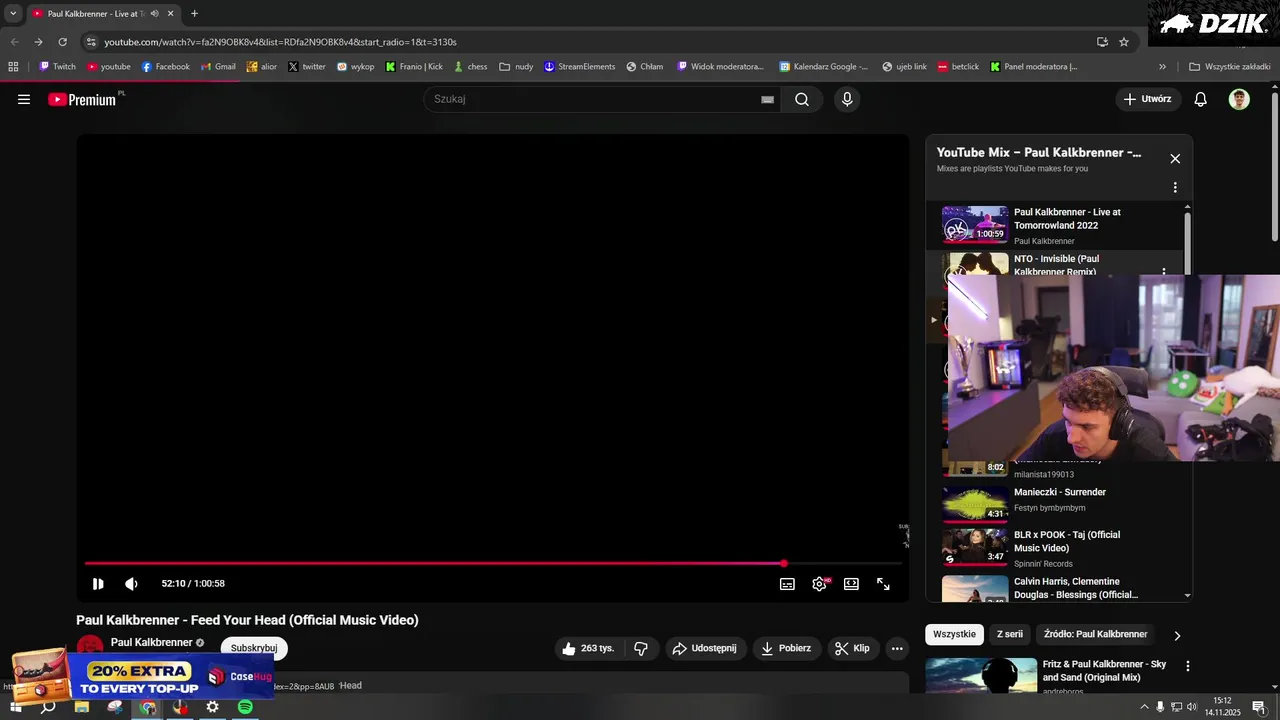Open the Twitch bookmark
This screenshot has width=1280, height=720.
58,67
